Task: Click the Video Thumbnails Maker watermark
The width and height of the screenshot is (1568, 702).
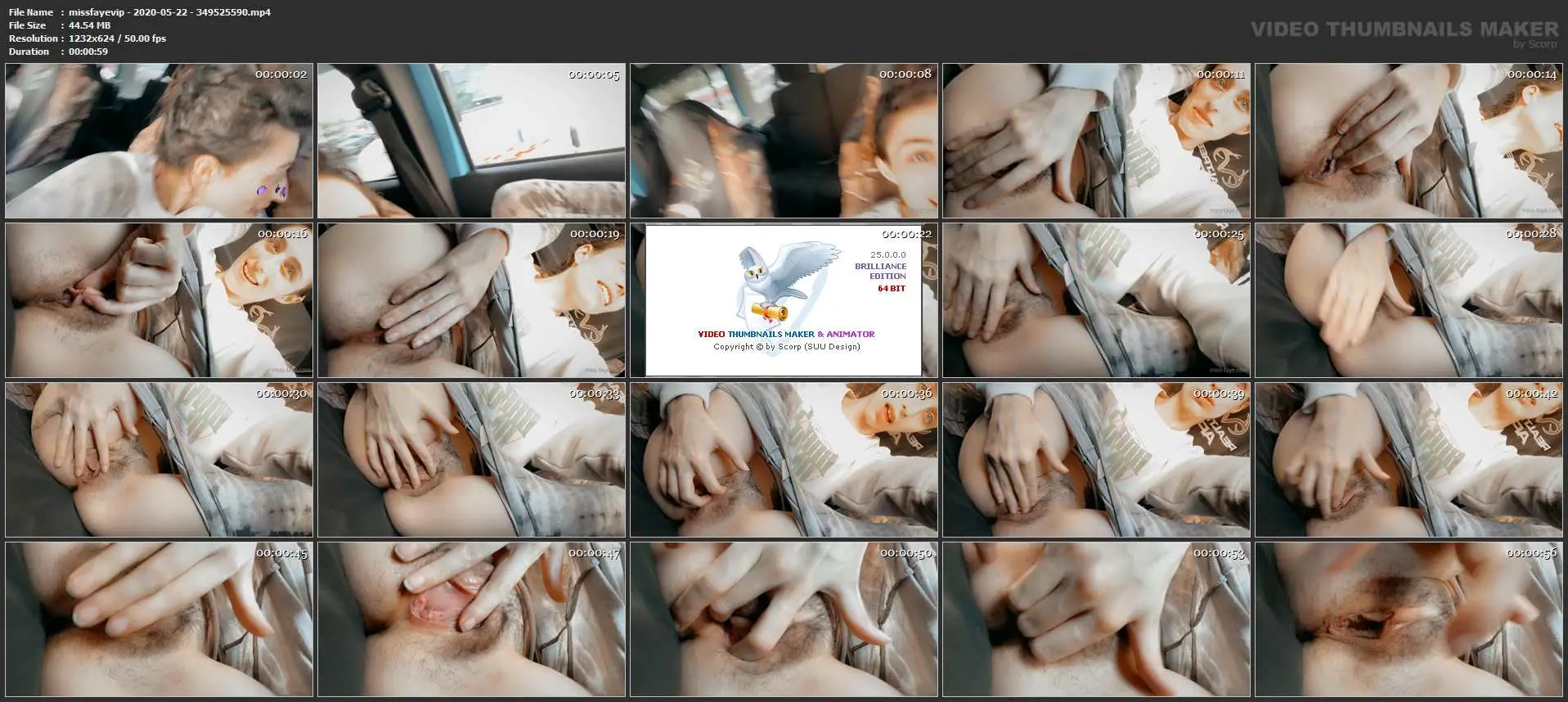Action: (1404, 32)
